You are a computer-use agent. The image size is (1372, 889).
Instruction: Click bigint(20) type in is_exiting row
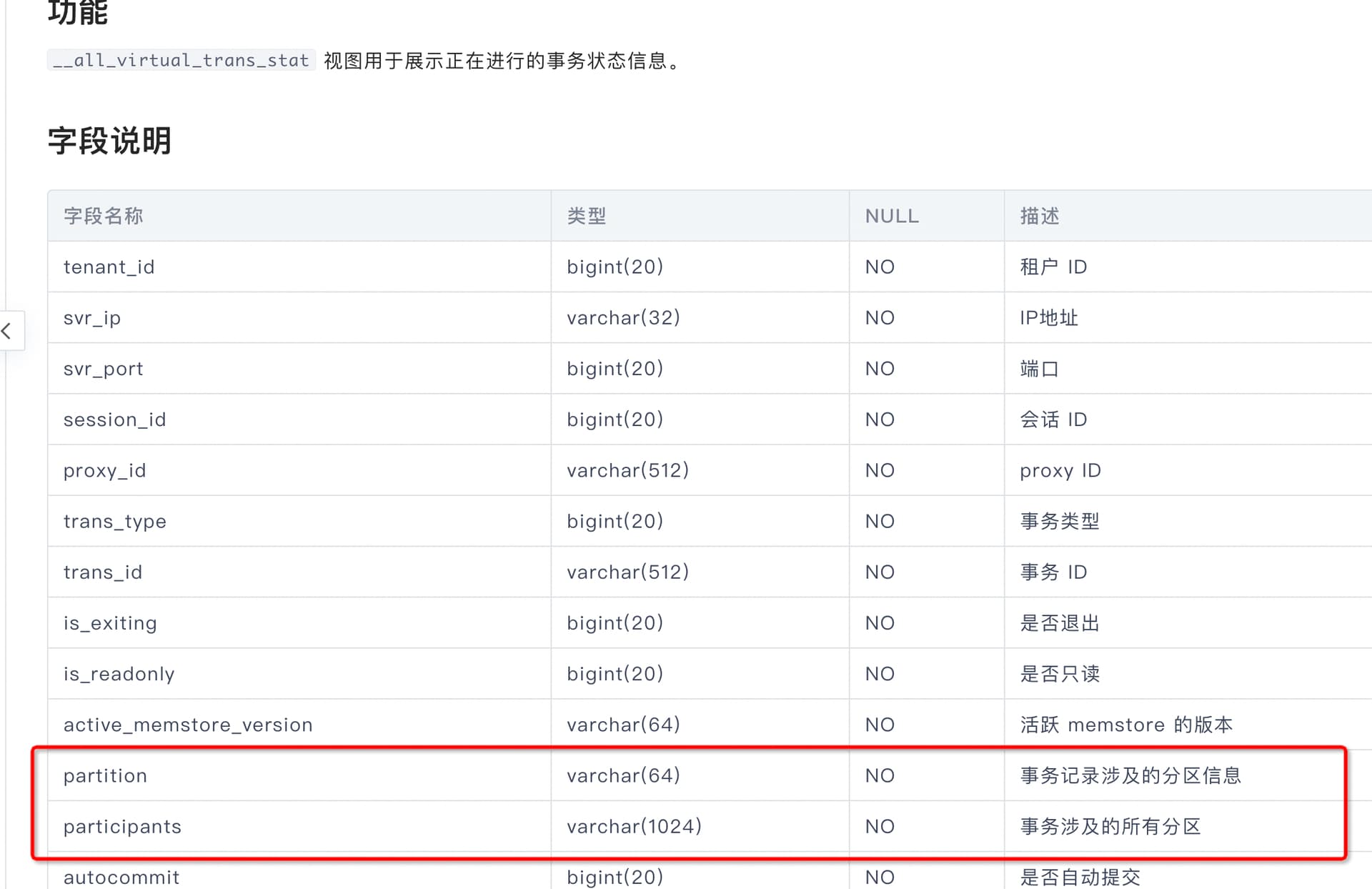615,622
